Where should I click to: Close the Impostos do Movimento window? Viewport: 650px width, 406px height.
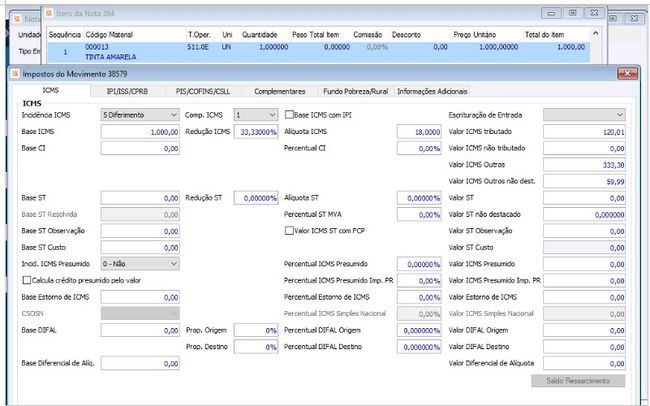pyautogui.click(x=627, y=73)
